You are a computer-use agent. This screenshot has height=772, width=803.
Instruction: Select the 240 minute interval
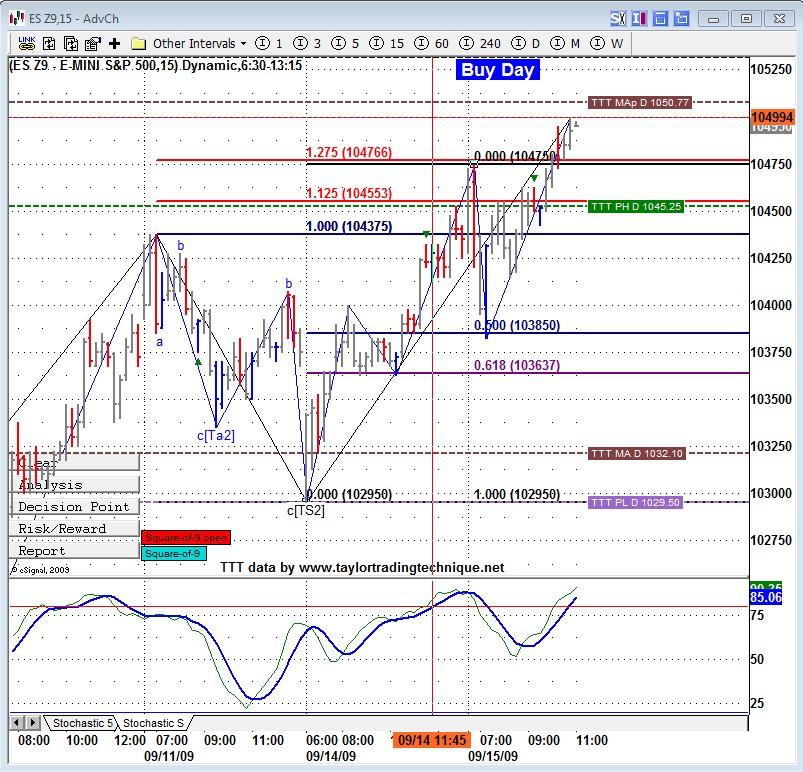480,44
